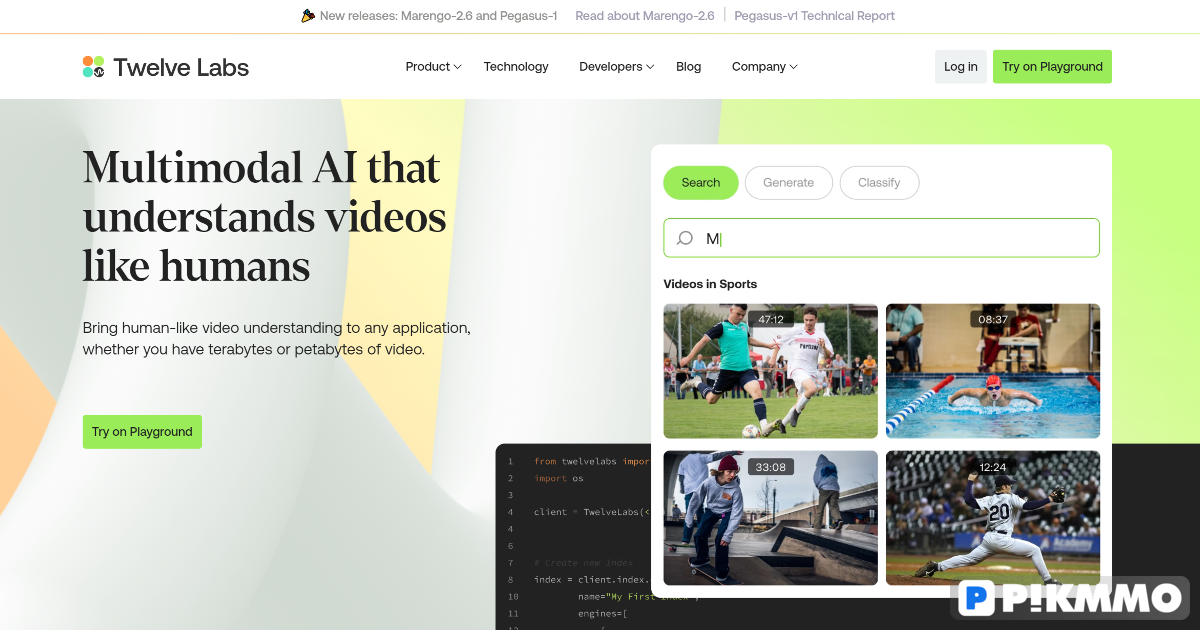
Task: Expand the Developers dropdown chevron
Action: 650,67
